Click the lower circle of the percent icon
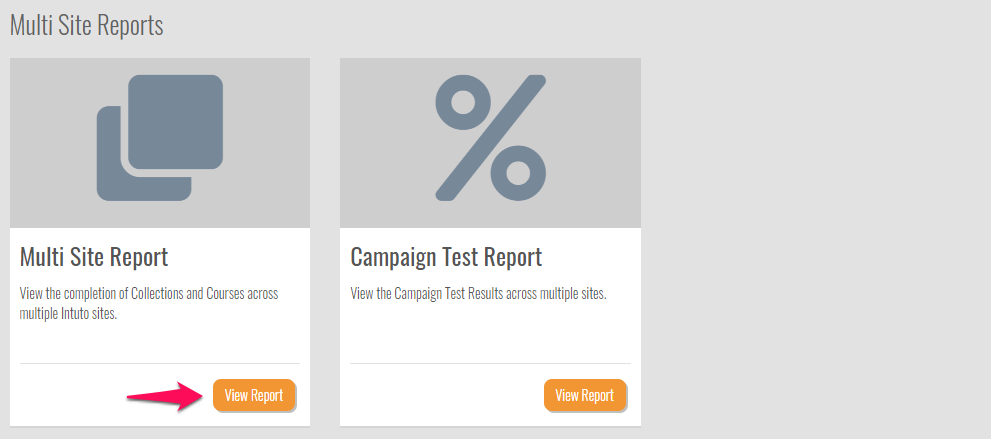991x439 pixels. (518, 171)
